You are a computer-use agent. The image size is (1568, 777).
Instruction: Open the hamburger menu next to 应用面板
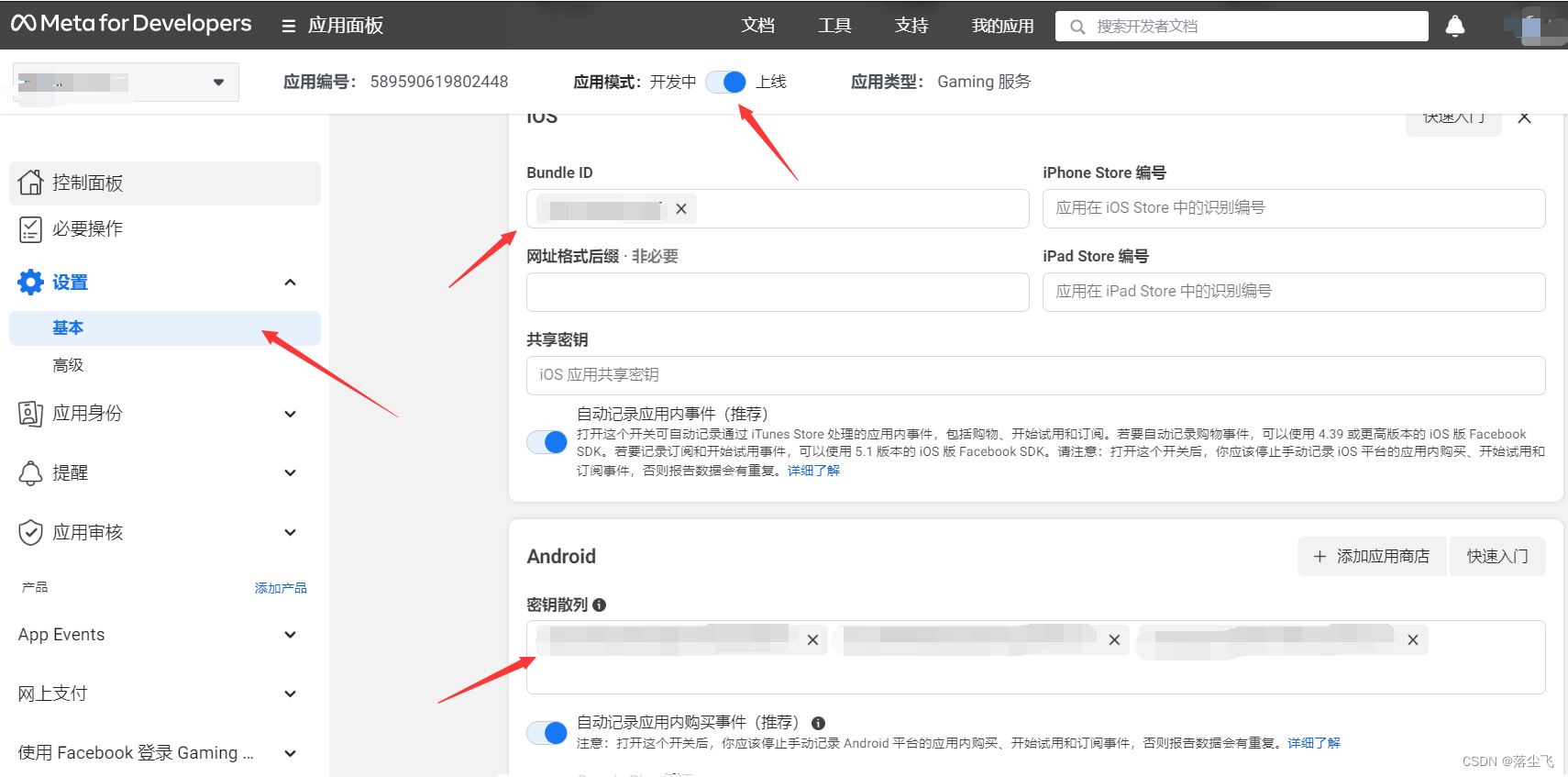tap(289, 26)
